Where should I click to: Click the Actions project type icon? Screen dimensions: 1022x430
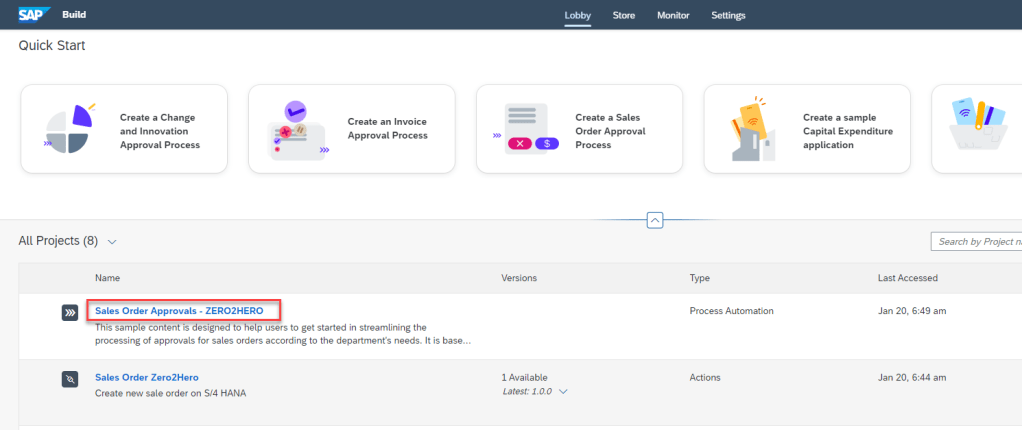69,379
